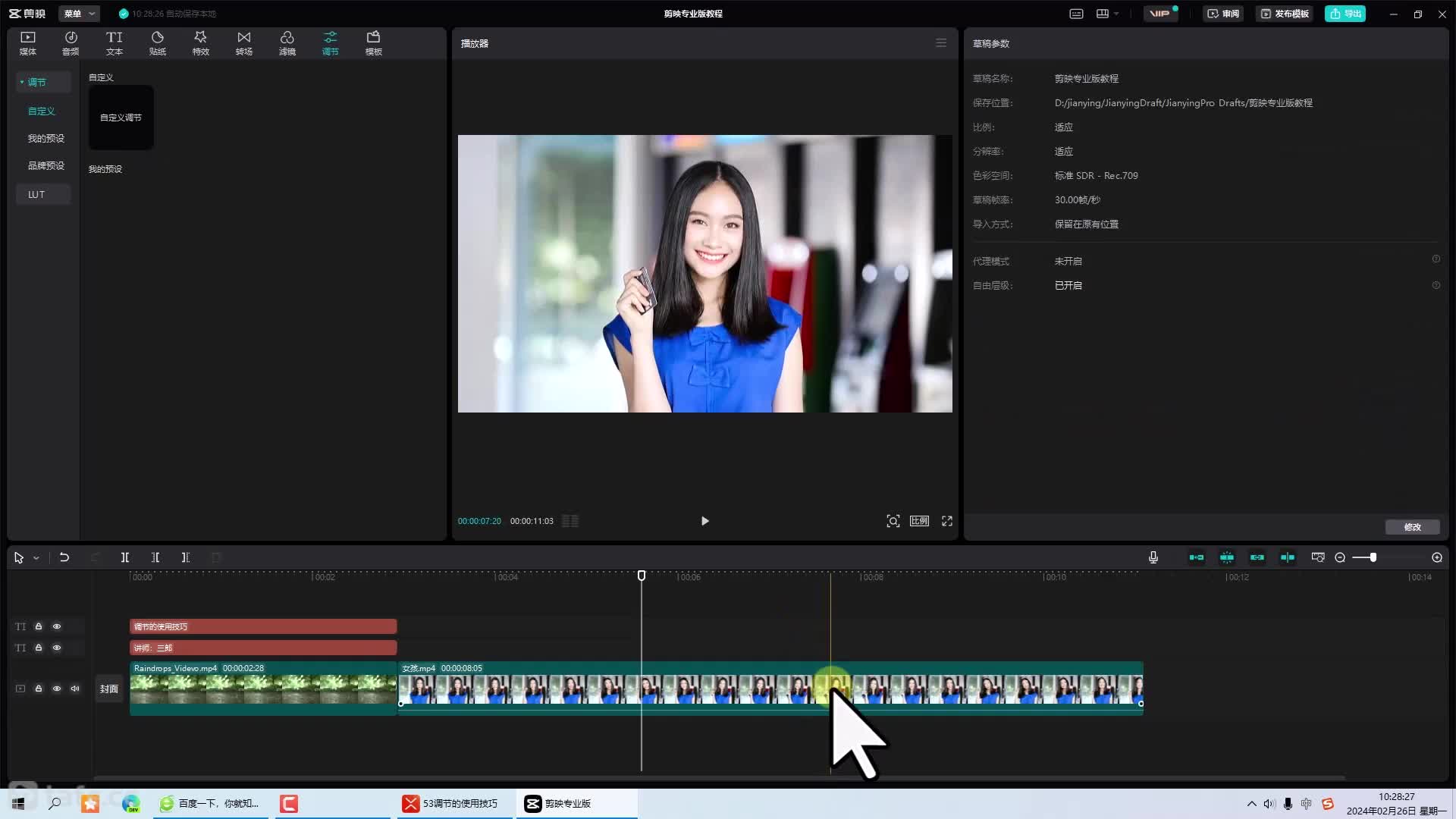This screenshot has height=819, width=1456.
Task: Trim left of playhead
Action: pyautogui.click(x=155, y=557)
